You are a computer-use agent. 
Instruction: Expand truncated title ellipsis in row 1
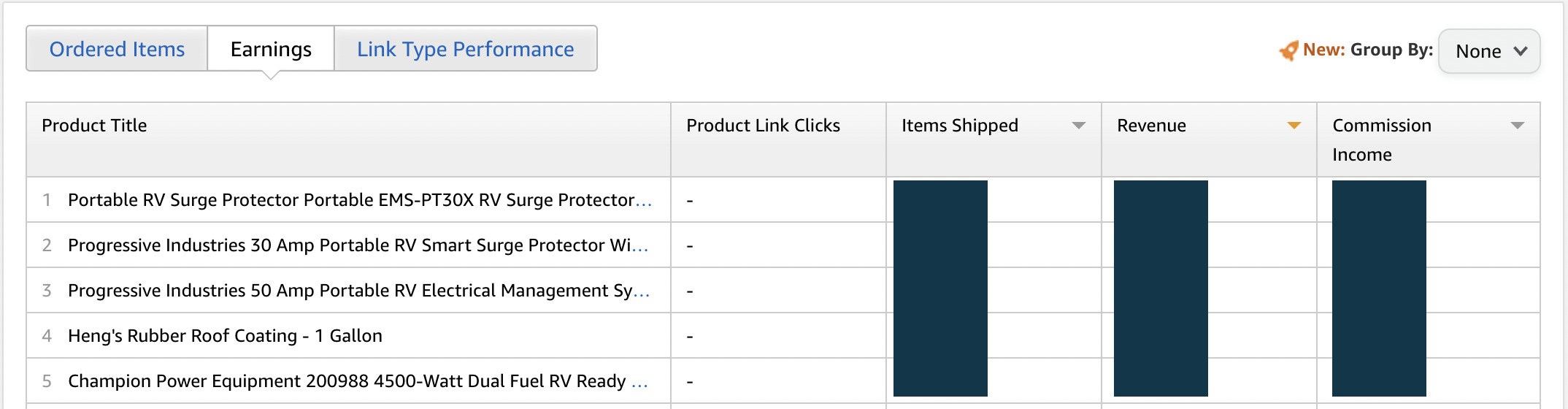pyautogui.click(x=643, y=202)
